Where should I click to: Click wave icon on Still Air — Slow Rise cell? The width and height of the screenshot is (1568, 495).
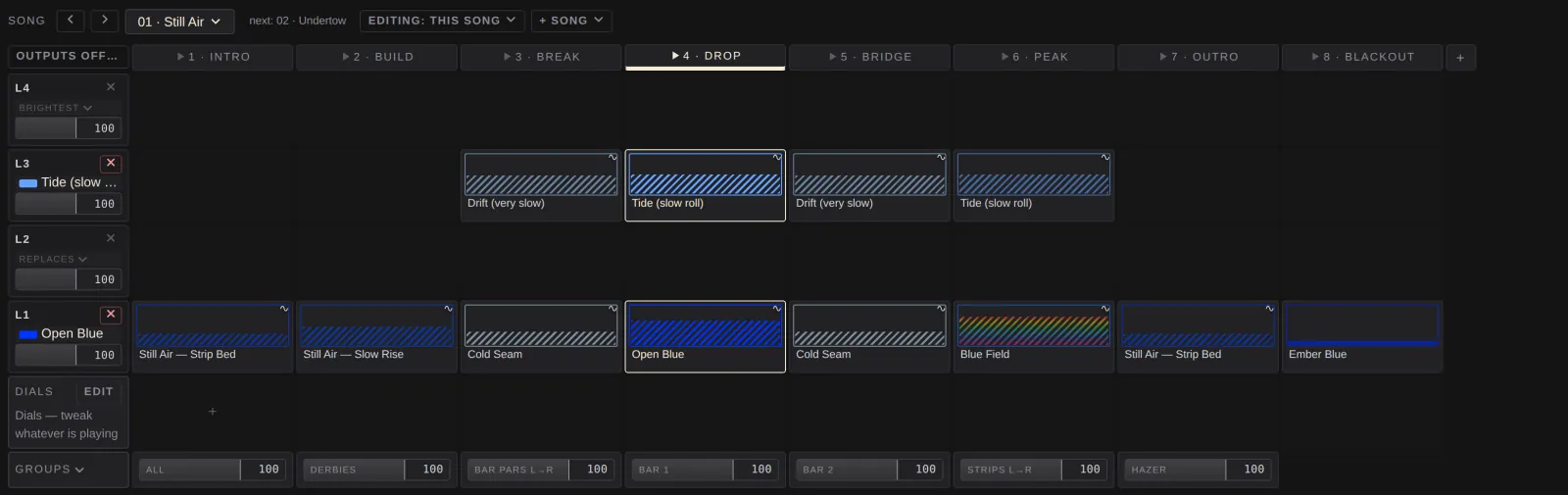click(x=449, y=308)
